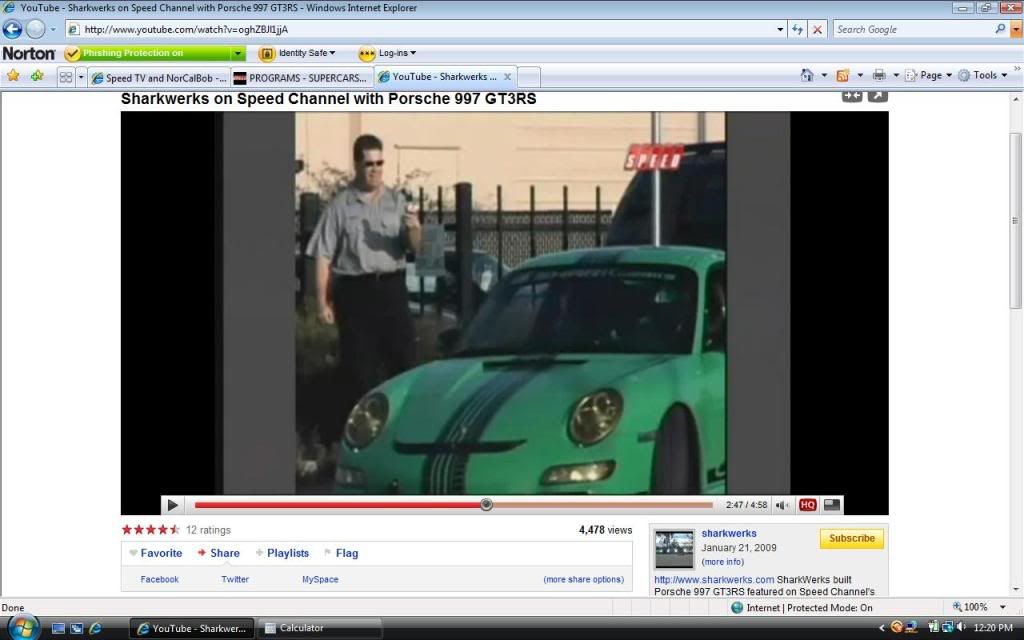The height and width of the screenshot is (640, 1024).
Task: Click the Add to Favorites star-plus icon
Action: coord(37,76)
